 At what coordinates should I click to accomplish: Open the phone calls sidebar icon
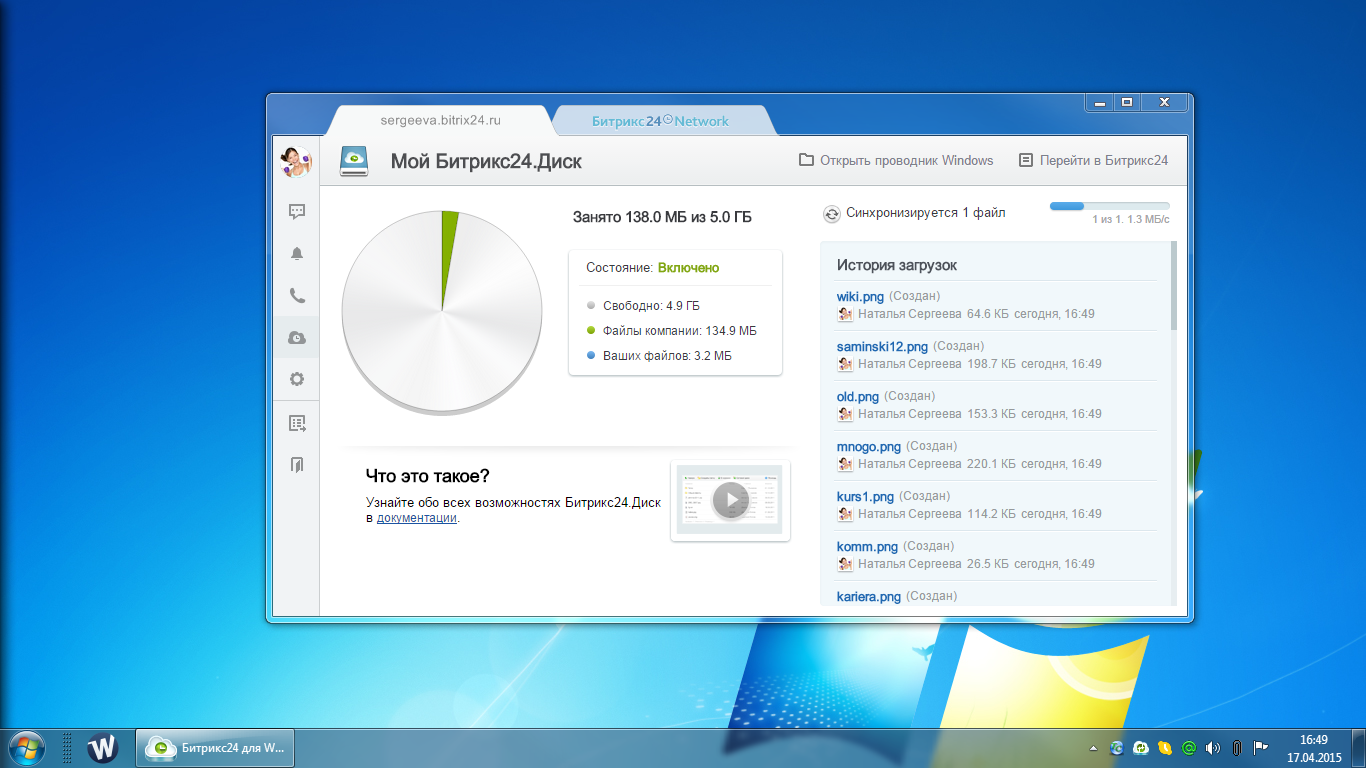point(297,296)
